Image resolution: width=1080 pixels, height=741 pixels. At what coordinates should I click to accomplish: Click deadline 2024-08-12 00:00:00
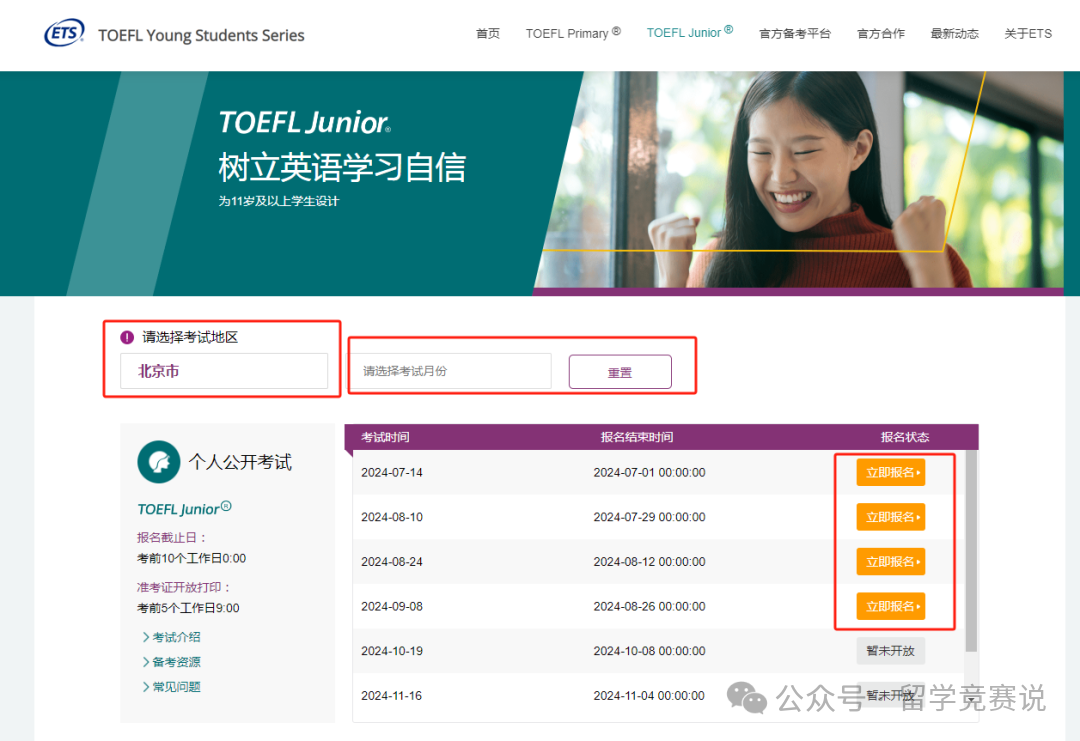(650, 562)
